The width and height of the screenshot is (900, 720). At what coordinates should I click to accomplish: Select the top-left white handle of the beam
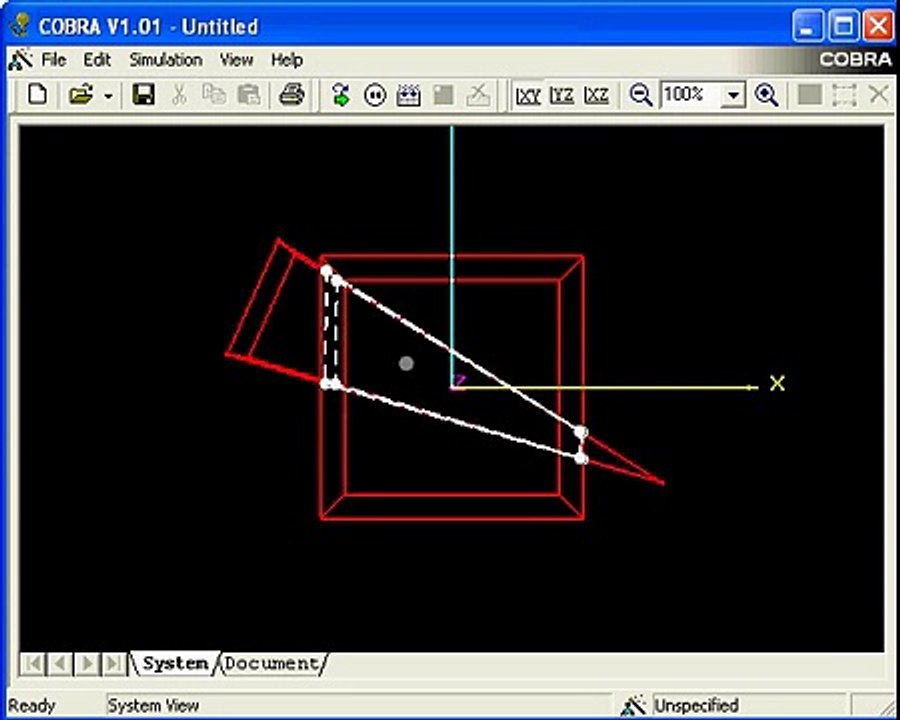pyautogui.click(x=327, y=270)
